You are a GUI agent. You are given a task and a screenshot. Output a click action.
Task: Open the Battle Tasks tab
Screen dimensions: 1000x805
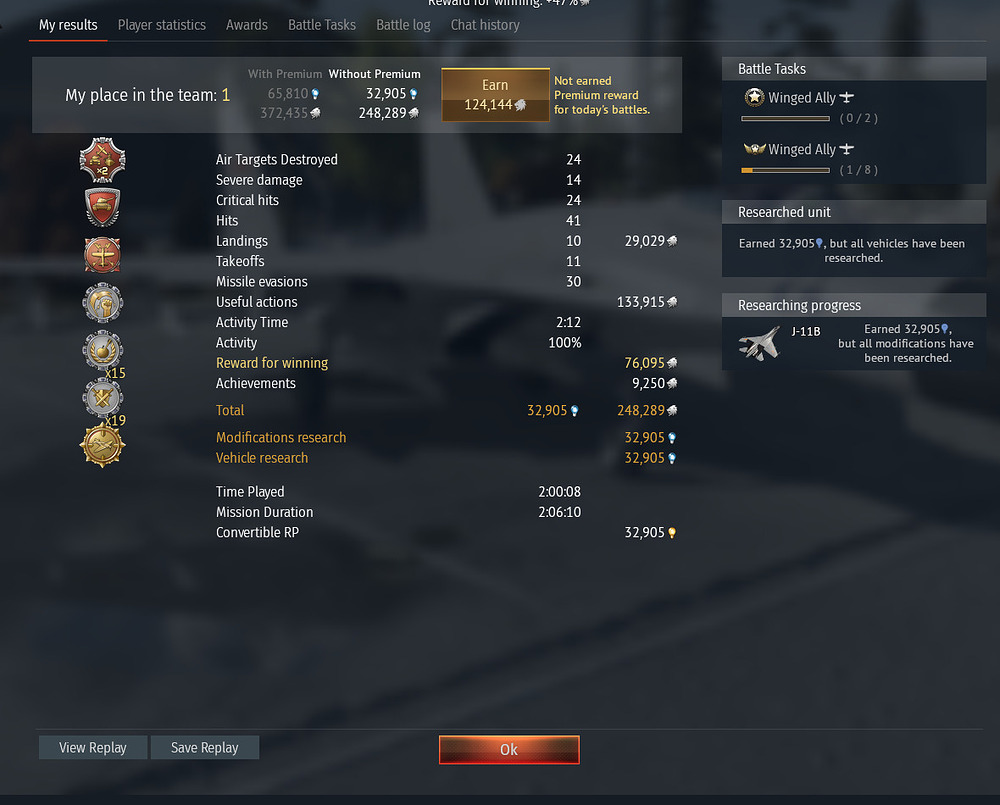[x=322, y=25]
